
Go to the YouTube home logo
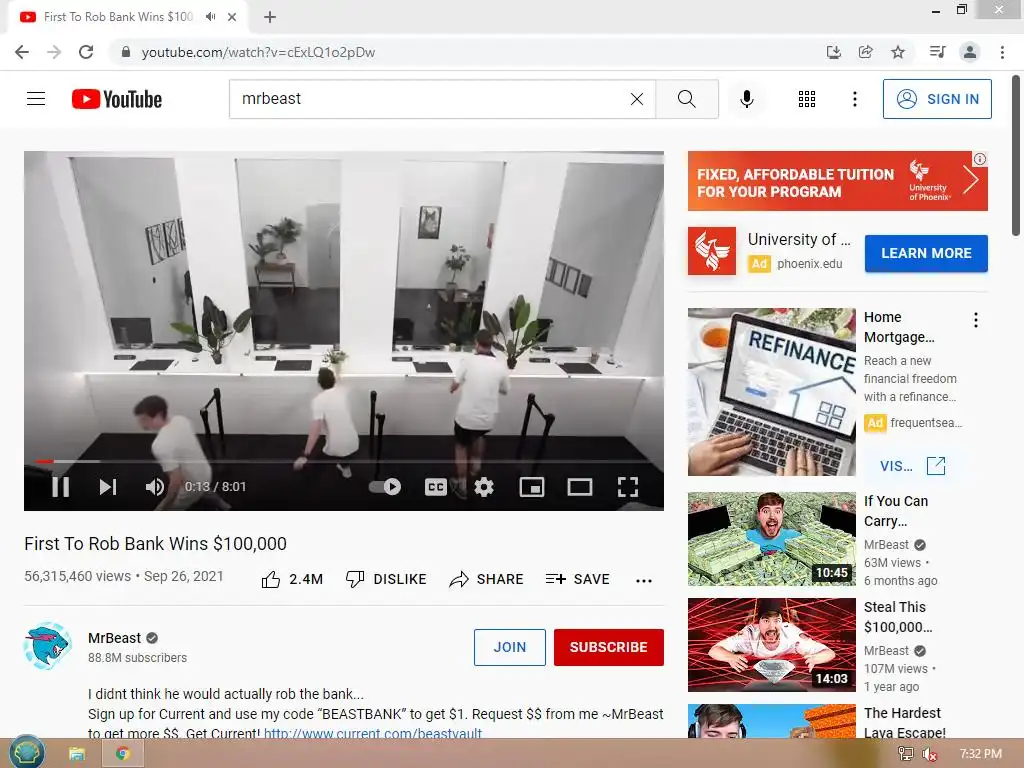pos(117,99)
